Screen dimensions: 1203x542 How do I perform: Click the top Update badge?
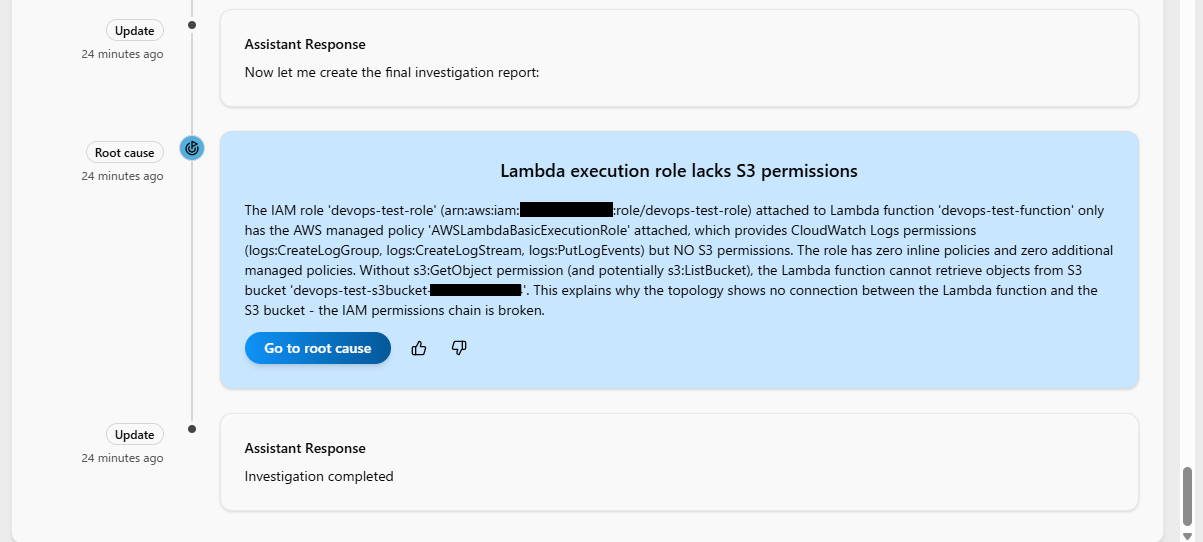(134, 31)
